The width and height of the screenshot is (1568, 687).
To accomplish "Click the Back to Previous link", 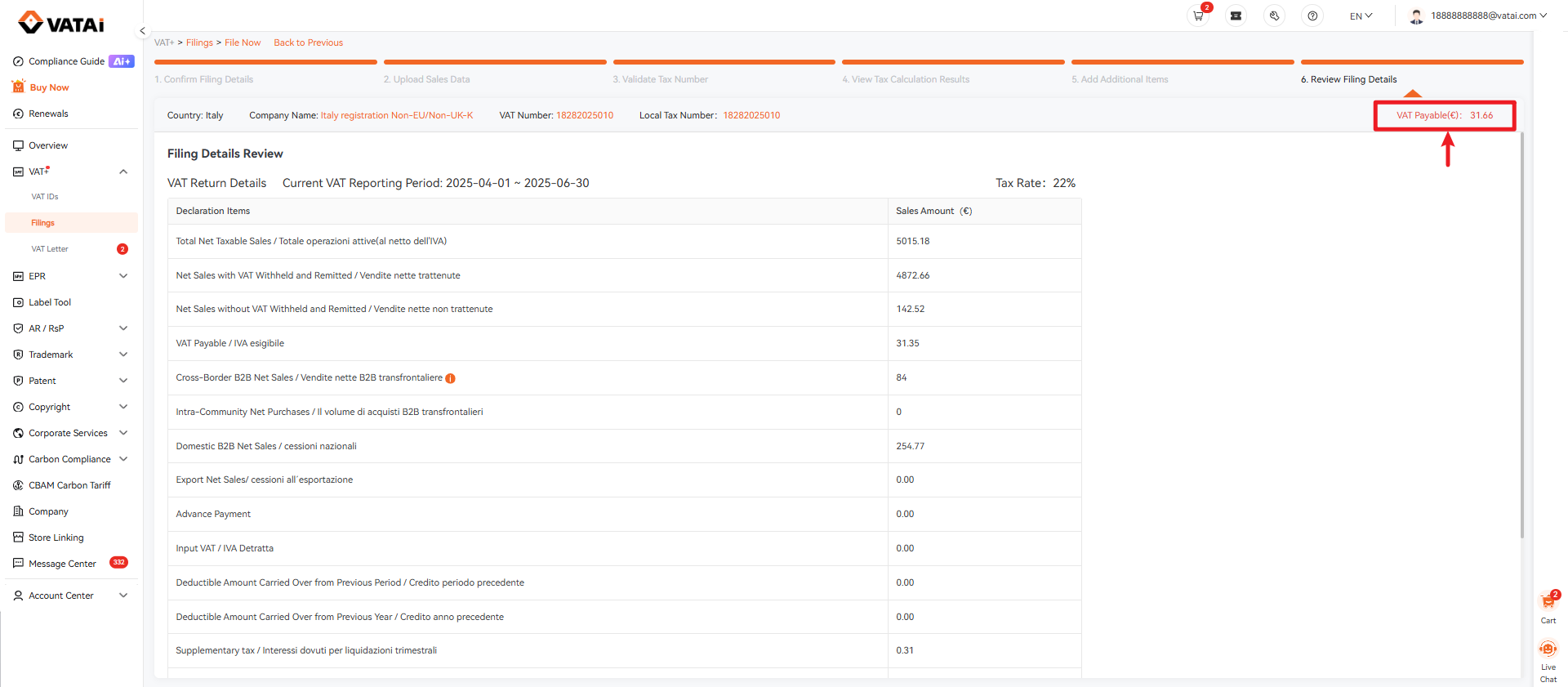I will (x=308, y=42).
